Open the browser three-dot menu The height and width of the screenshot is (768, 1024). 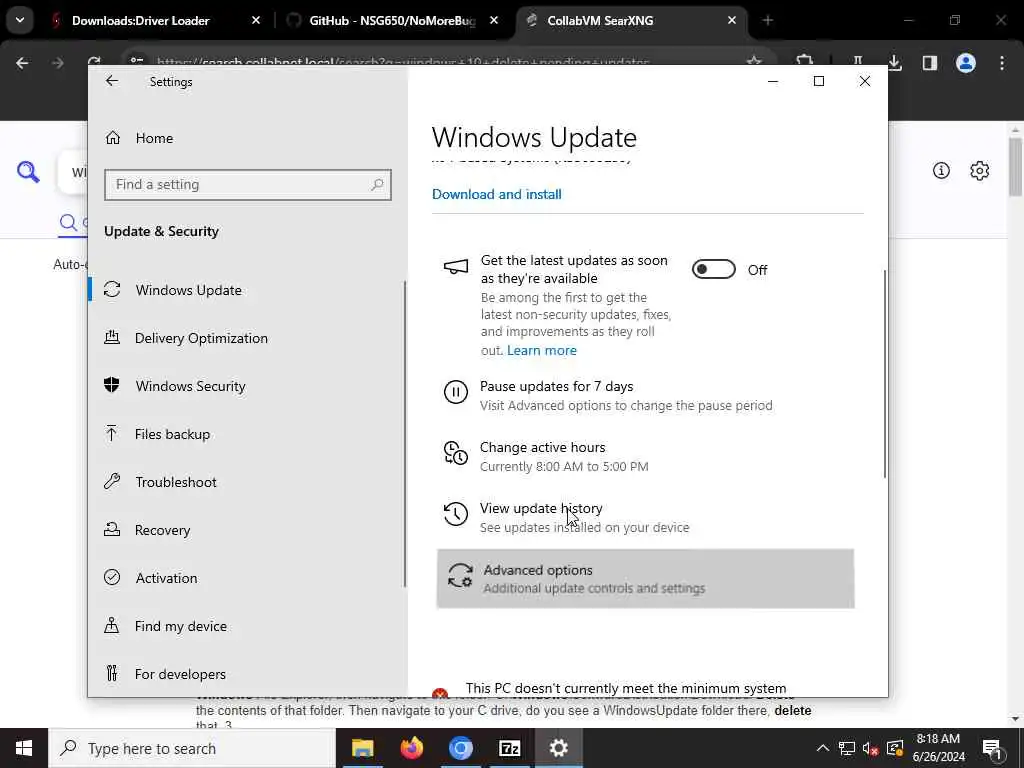pos(1002,63)
